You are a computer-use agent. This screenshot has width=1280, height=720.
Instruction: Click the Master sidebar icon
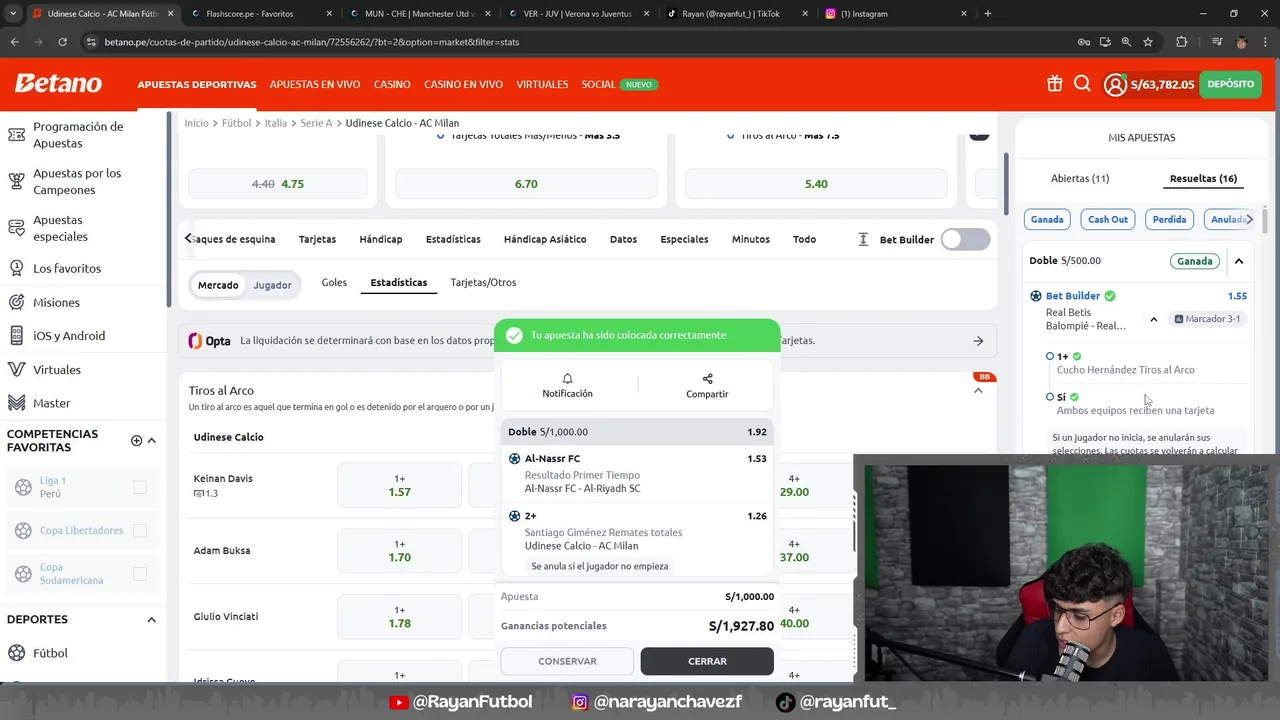tap(16, 403)
